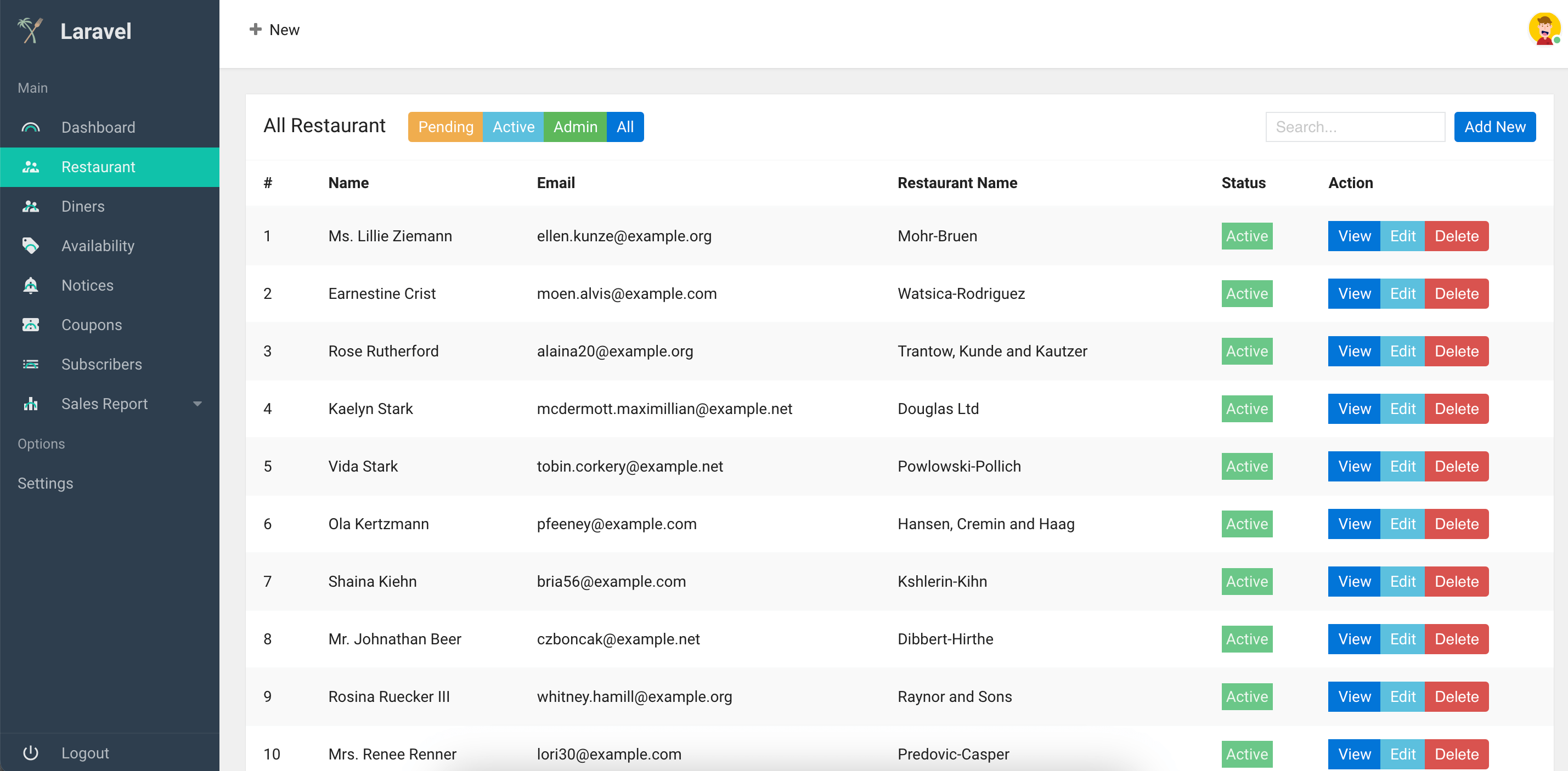
Task: Edit the Kaelyn Stark row
Action: (x=1402, y=409)
